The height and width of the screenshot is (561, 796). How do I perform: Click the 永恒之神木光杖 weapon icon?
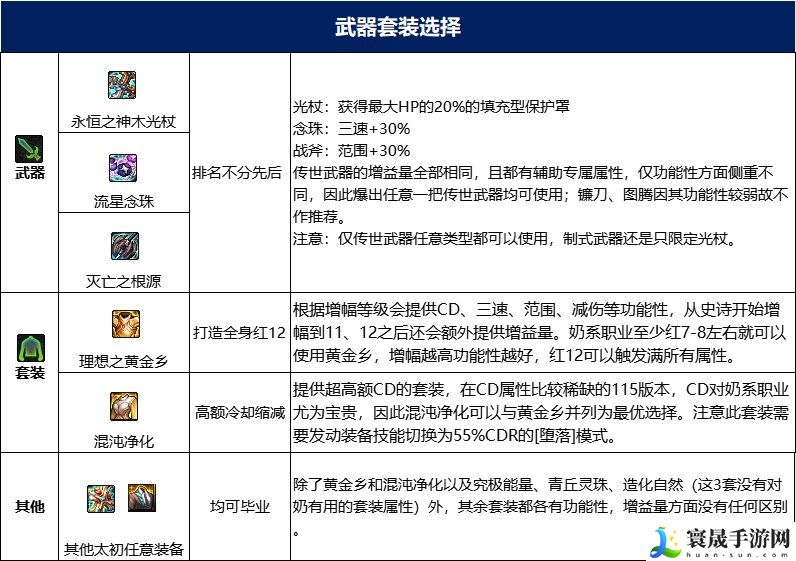[x=122, y=85]
